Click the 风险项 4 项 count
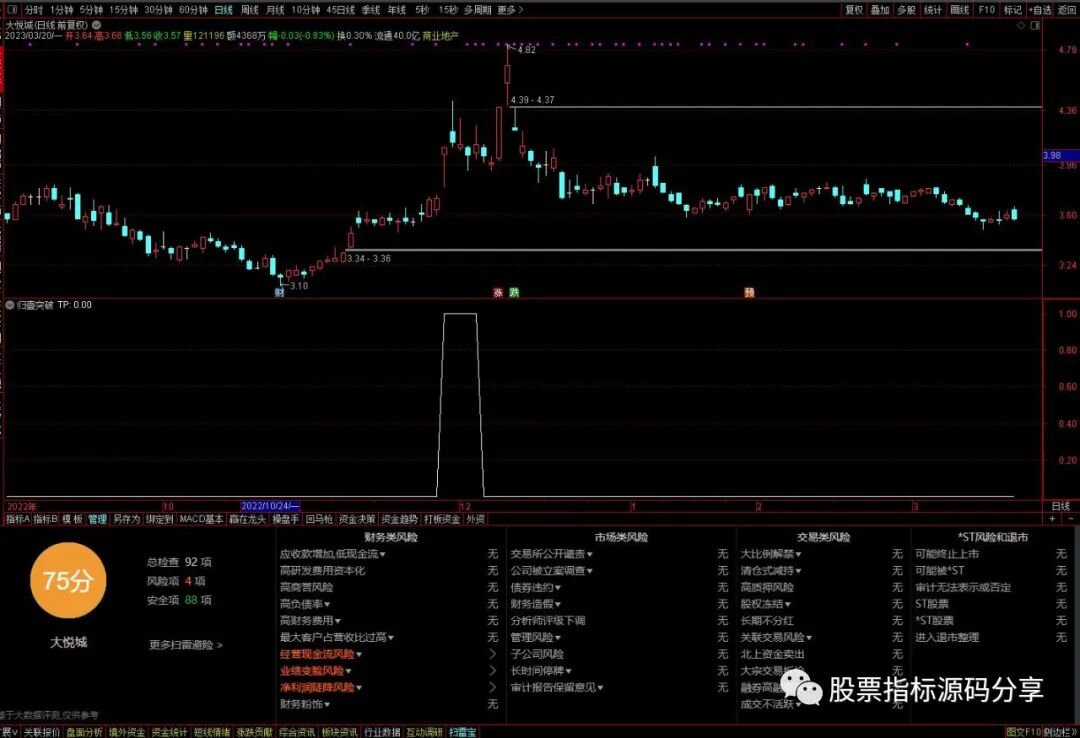Viewport: 1080px width, 738px height. click(x=176, y=581)
